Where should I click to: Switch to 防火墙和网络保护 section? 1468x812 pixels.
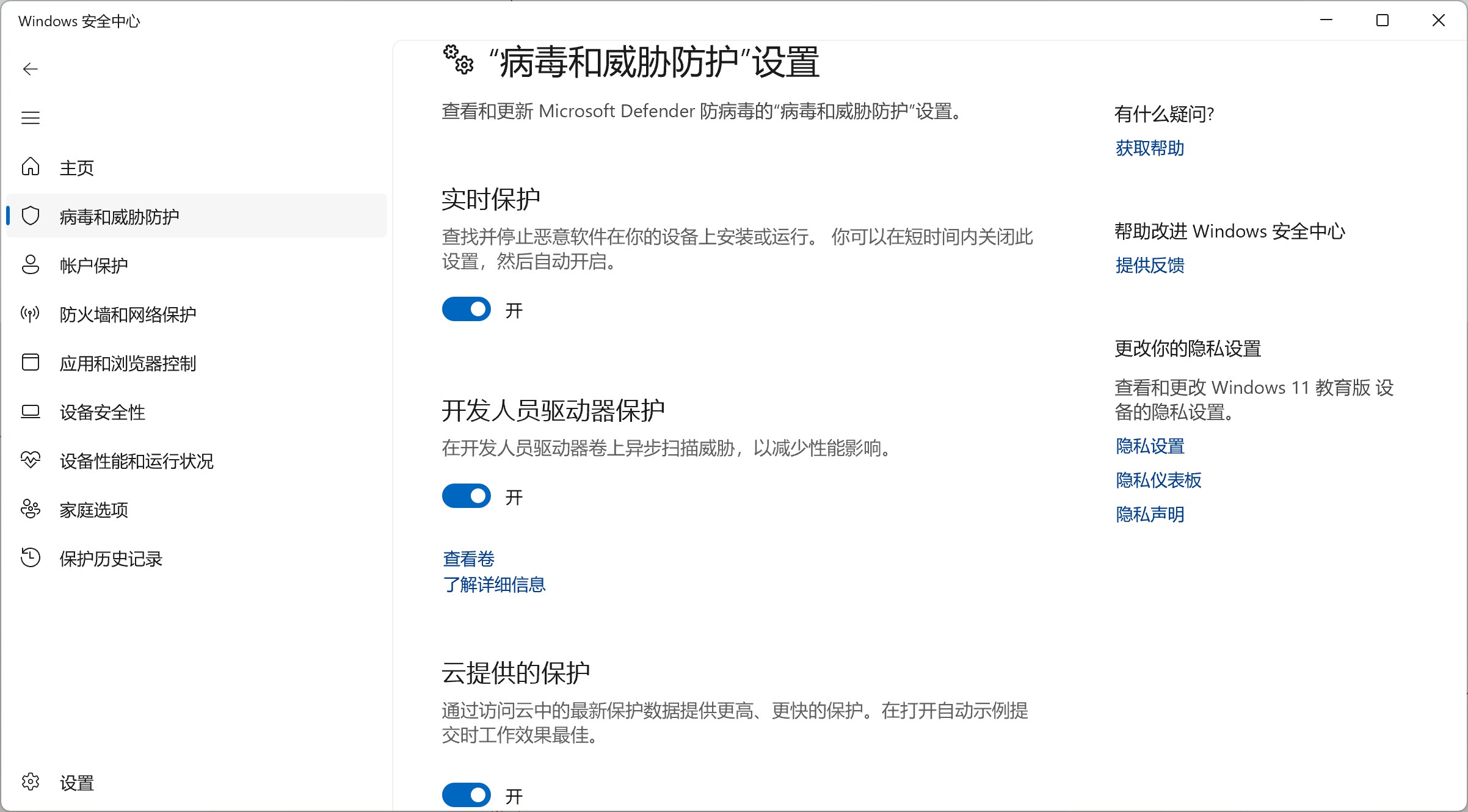point(127,314)
